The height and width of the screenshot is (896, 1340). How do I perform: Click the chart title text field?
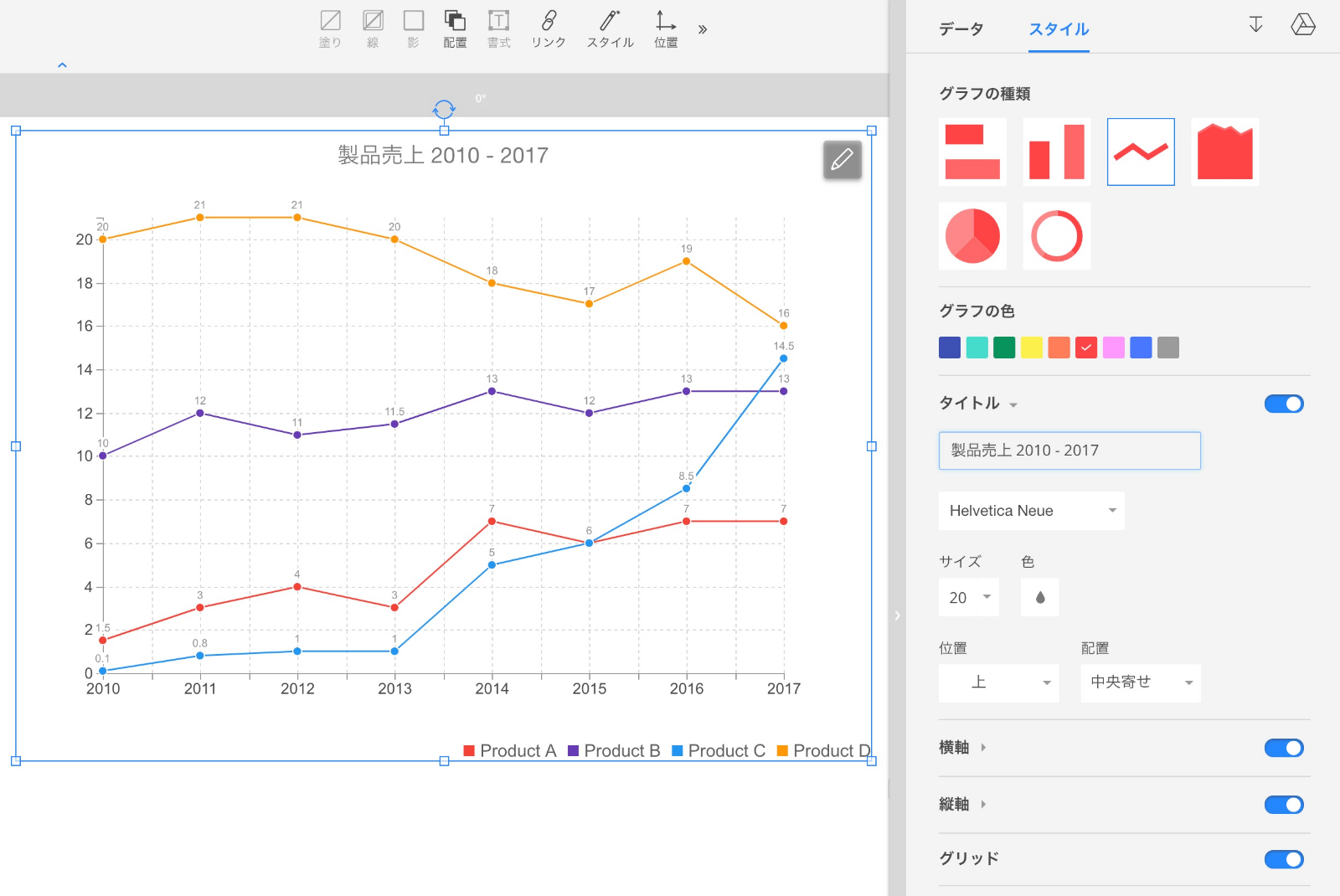1069,451
